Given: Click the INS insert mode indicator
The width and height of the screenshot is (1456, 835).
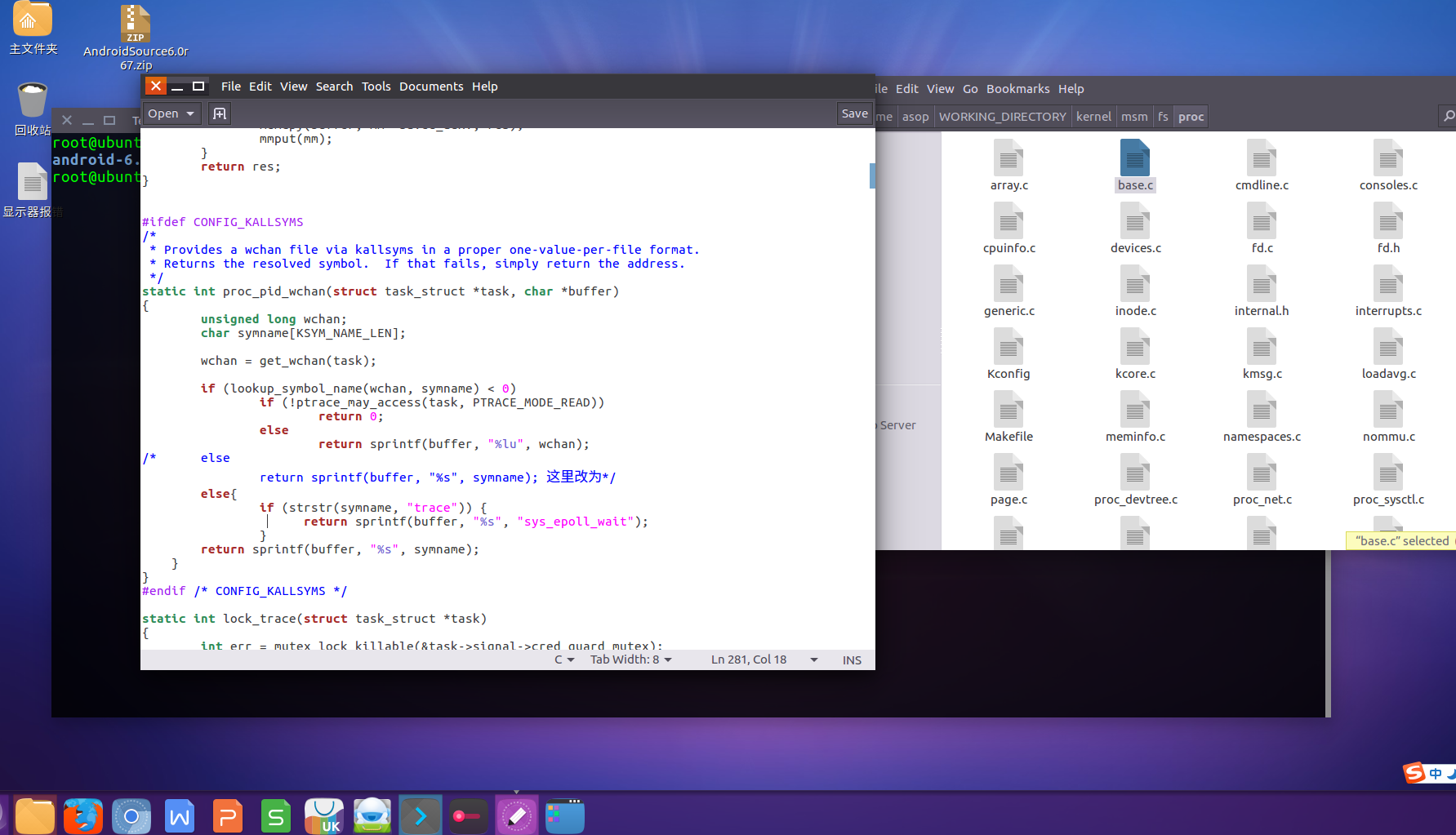Looking at the screenshot, I should click(852, 660).
